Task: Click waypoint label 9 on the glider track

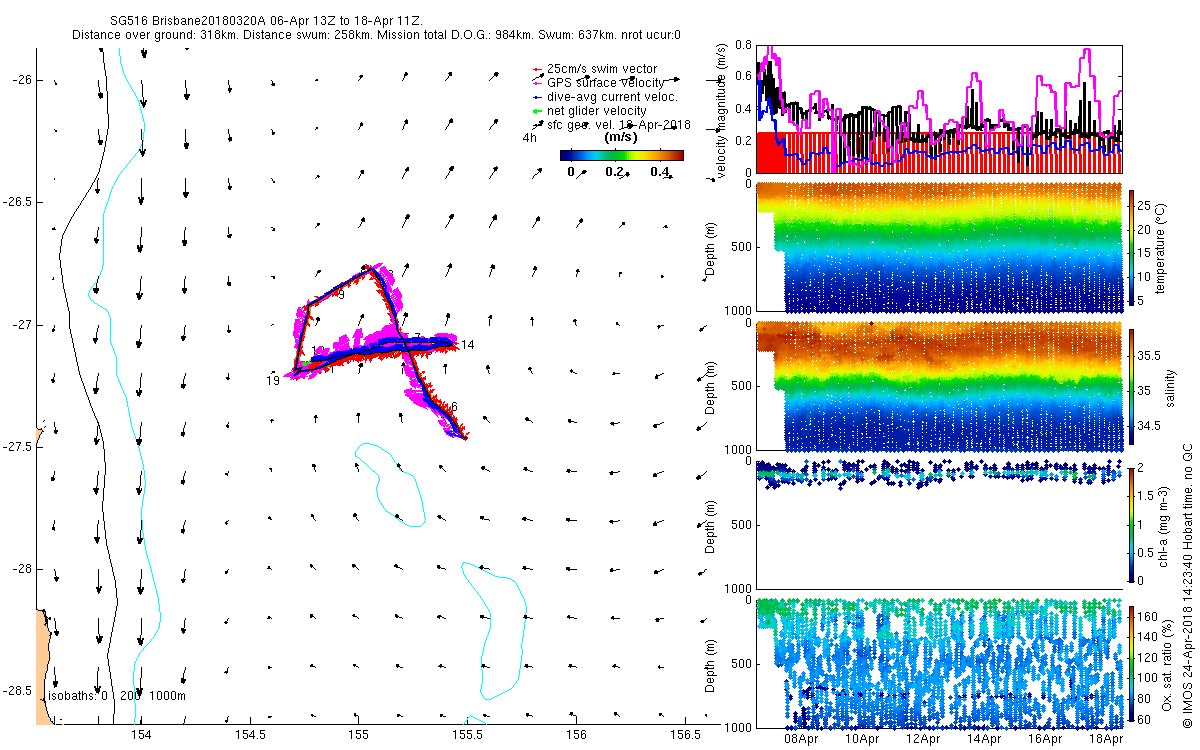Action: coord(341,296)
